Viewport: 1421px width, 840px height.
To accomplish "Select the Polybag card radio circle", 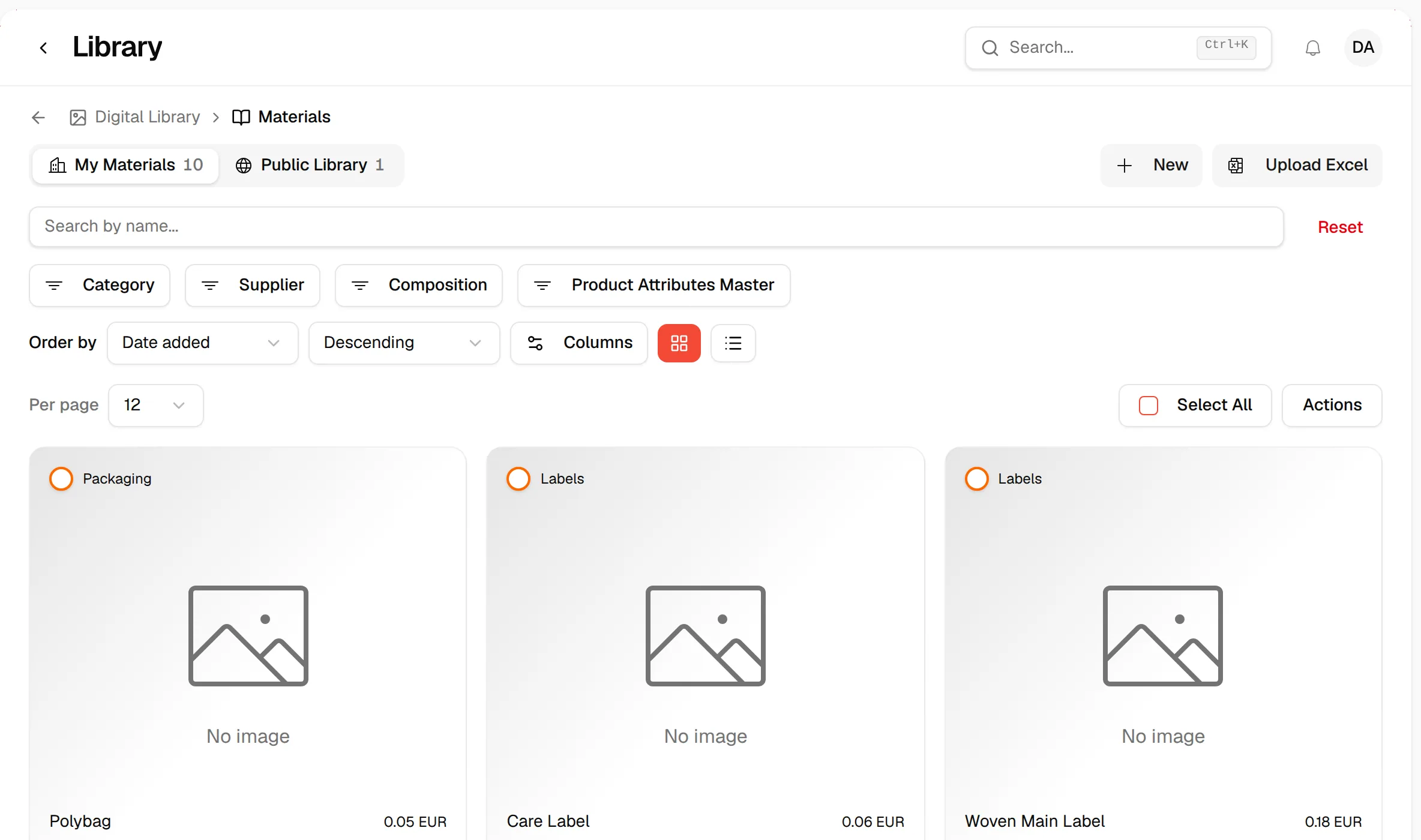I will click(61, 479).
